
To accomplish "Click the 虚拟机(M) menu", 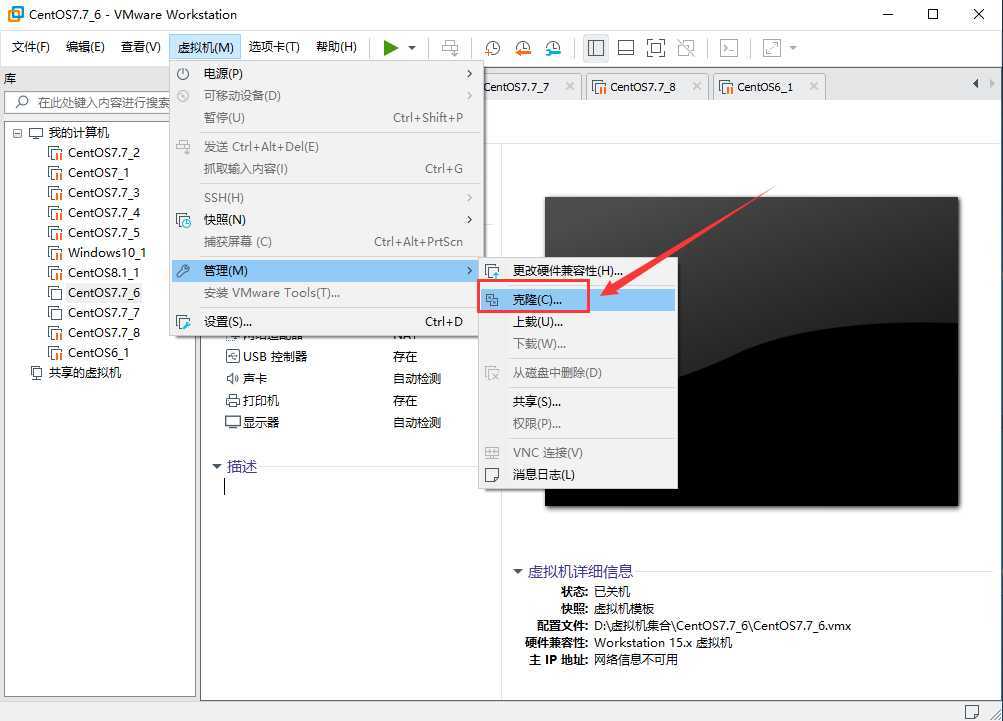I will pyautogui.click(x=205, y=47).
